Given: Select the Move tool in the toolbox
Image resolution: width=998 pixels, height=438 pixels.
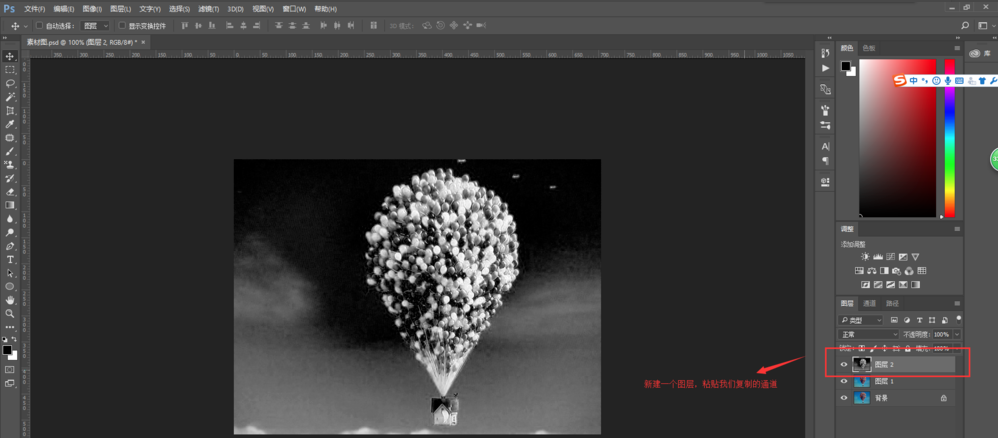Looking at the screenshot, I should (x=10, y=56).
